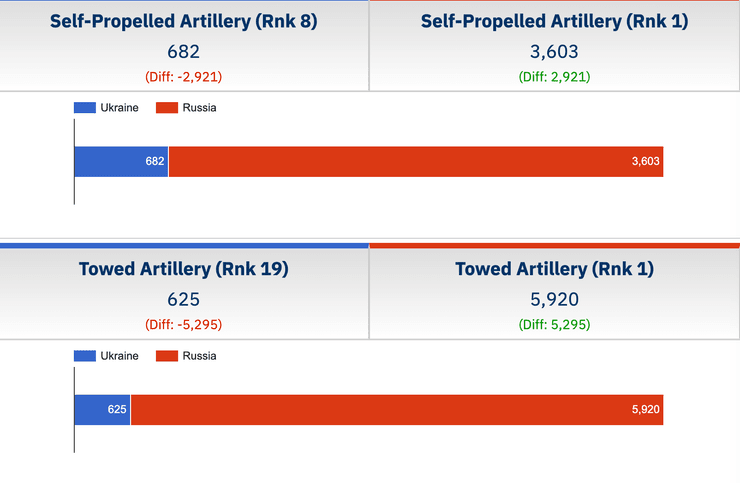The image size is (740, 483).
Task: Click the blue Ukraine bar showing 625
Action: click(102, 409)
